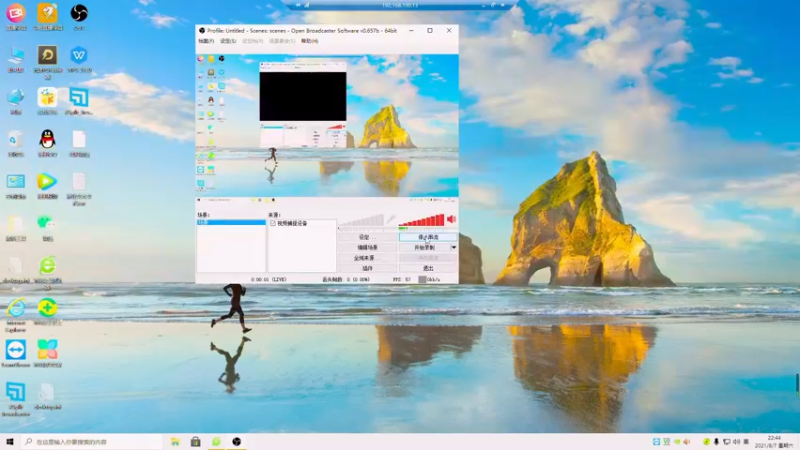Open the first OBS menu (File)

pyautogui.click(x=206, y=41)
